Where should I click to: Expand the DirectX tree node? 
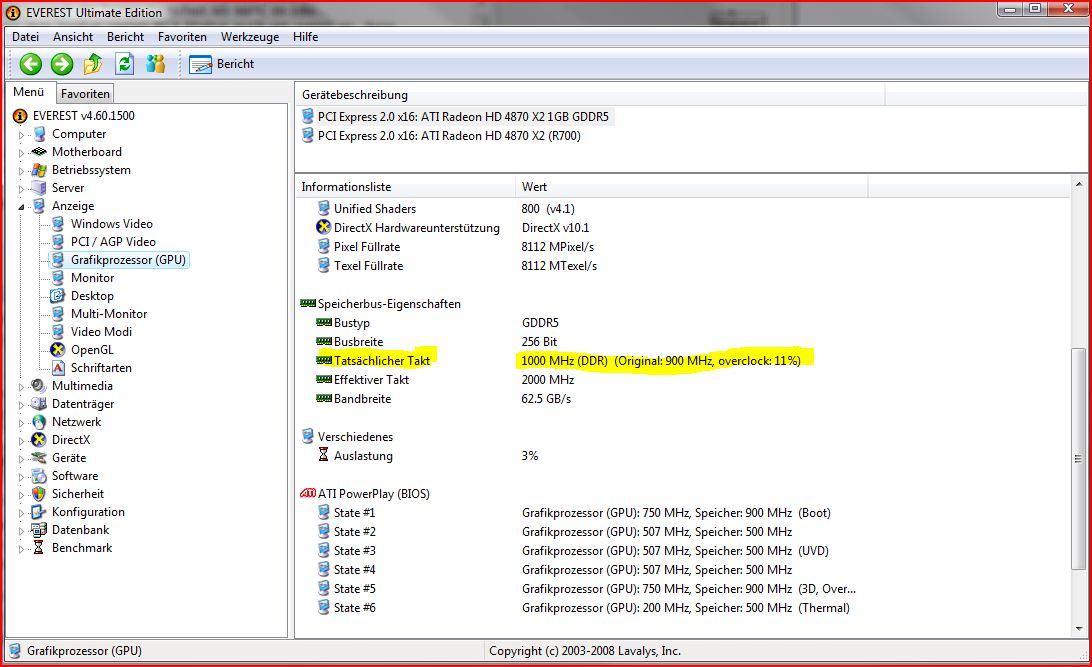click(x=21, y=441)
